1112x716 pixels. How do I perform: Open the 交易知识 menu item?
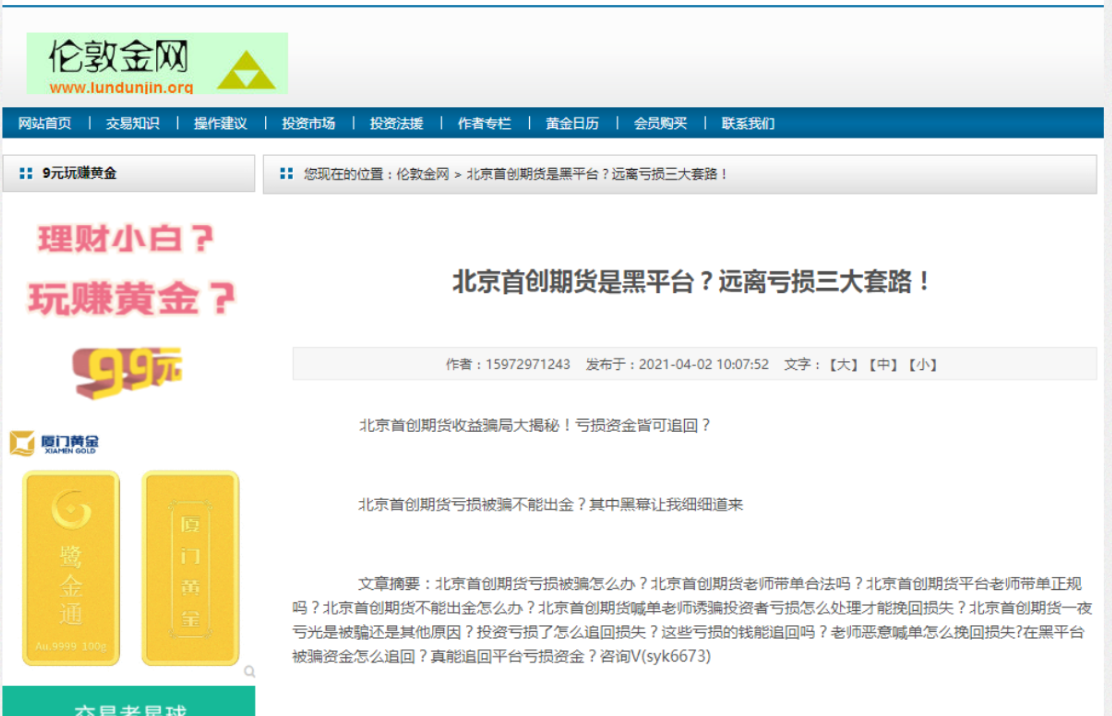[x=133, y=123]
